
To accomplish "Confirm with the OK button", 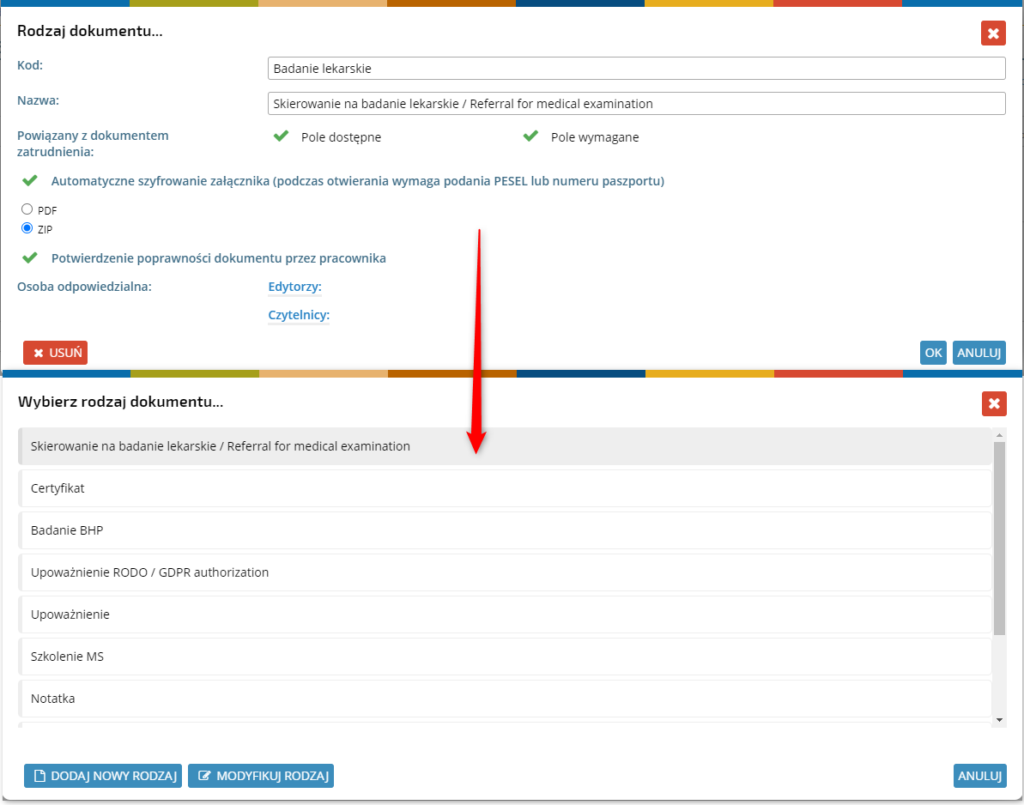I will pyautogui.click(x=933, y=353).
